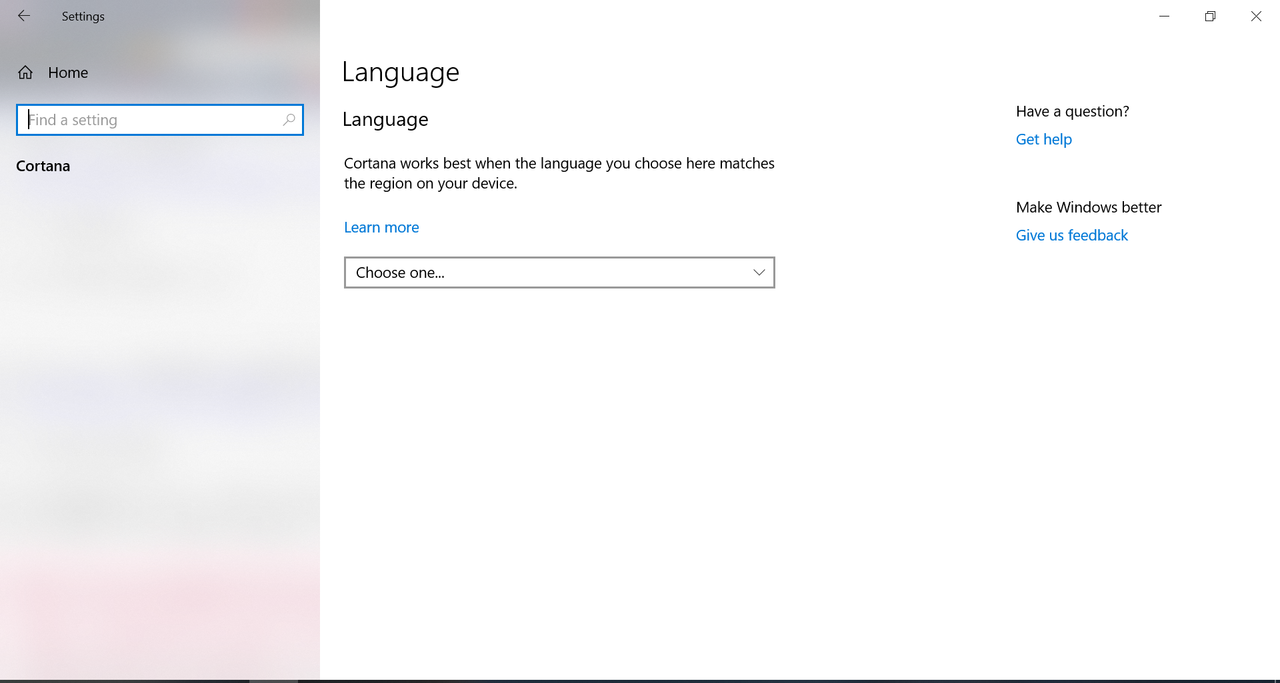Focus the Find a setting search box
Image resolution: width=1280 pixels, height=683 pixels.
click(160, 120)
